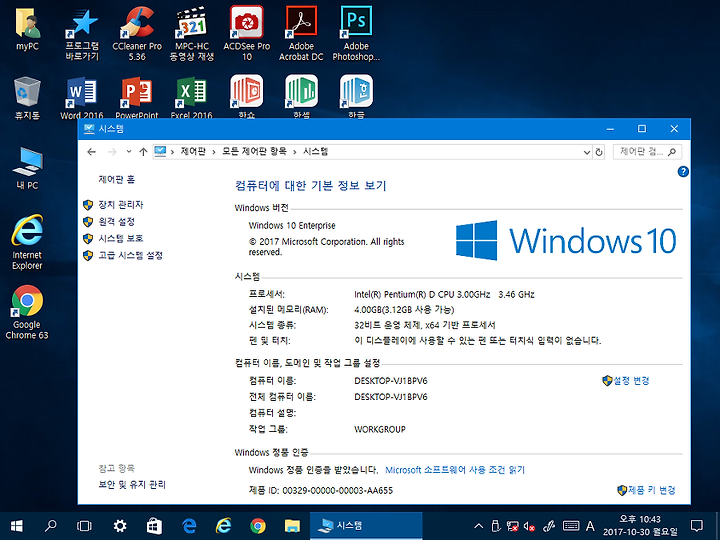Open Settings gear on the taskbar
This screenshot has width=720, height=540.
(x=120, y=526)
